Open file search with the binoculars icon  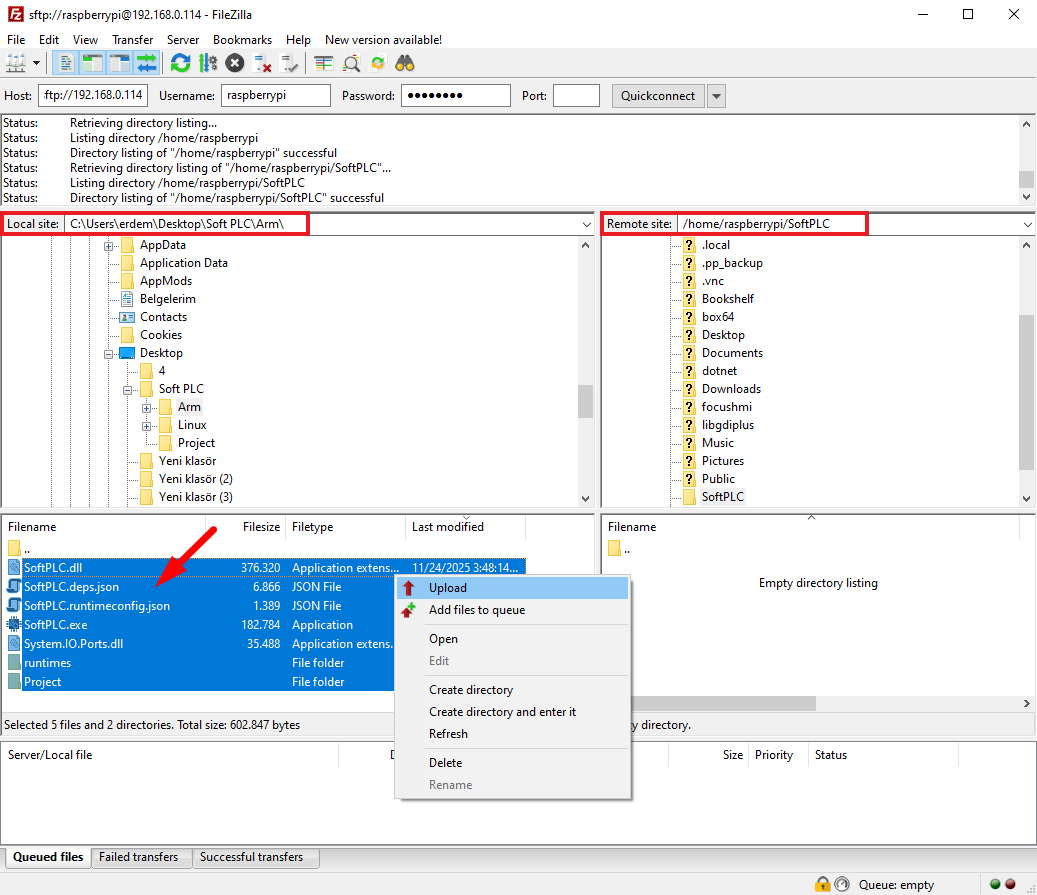tap(405, 63)
